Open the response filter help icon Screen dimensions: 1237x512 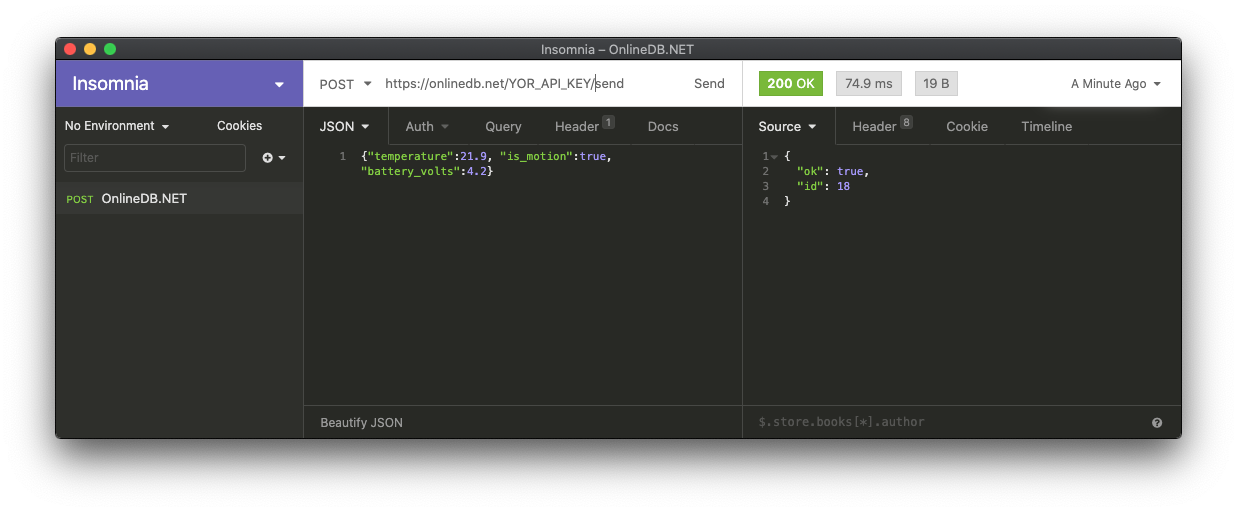click(1157, 422)
